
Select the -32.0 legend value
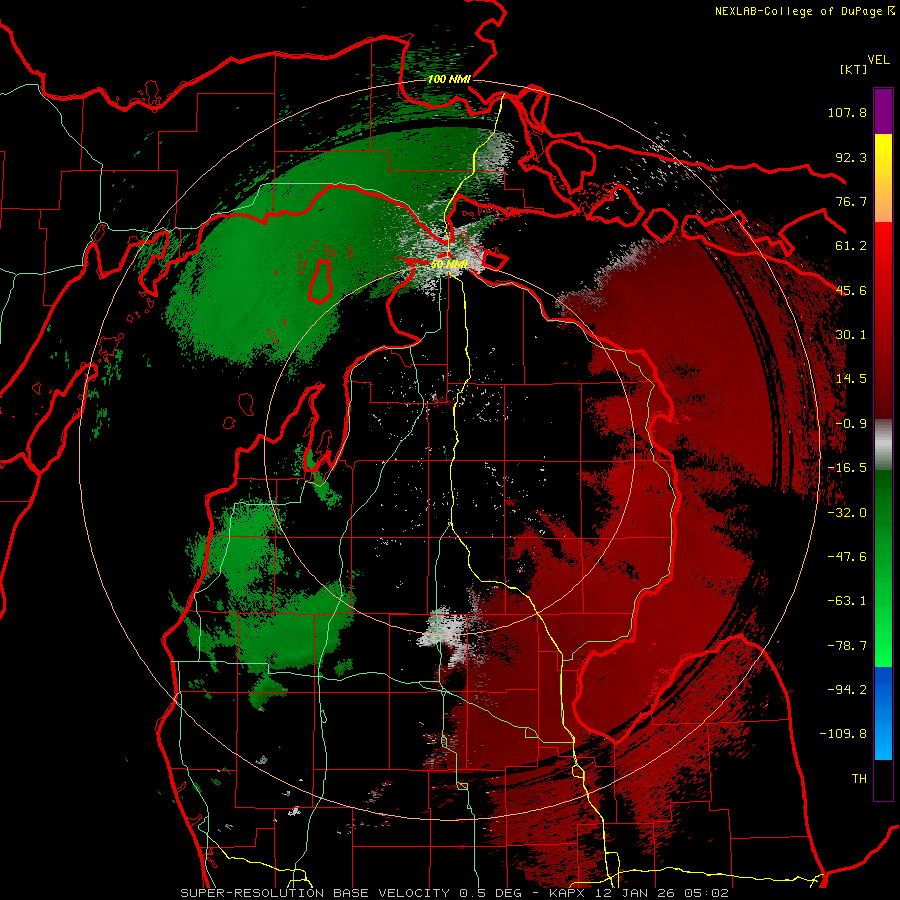coord(847,513)
